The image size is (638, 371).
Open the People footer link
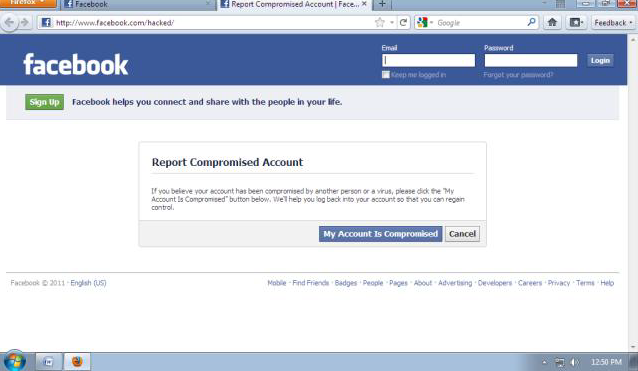tap(373, 283)
